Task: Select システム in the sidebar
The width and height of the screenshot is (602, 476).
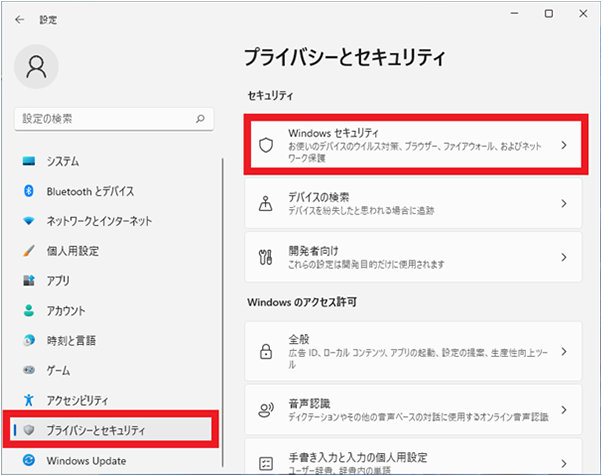Action: (x=63, y=161)
